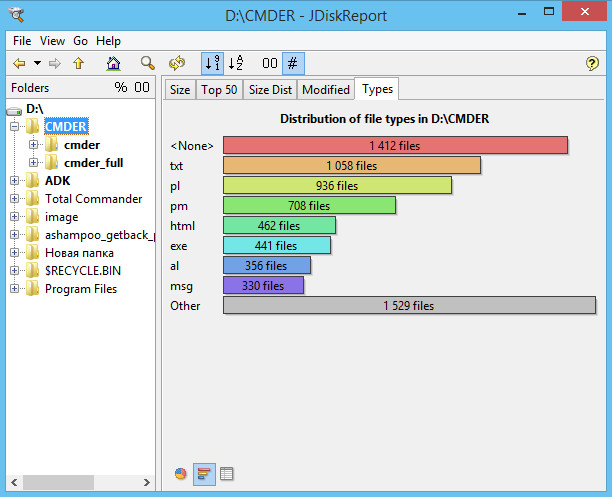
Task: Toggle sort by size toolbar button
Action: coord(212,63)
